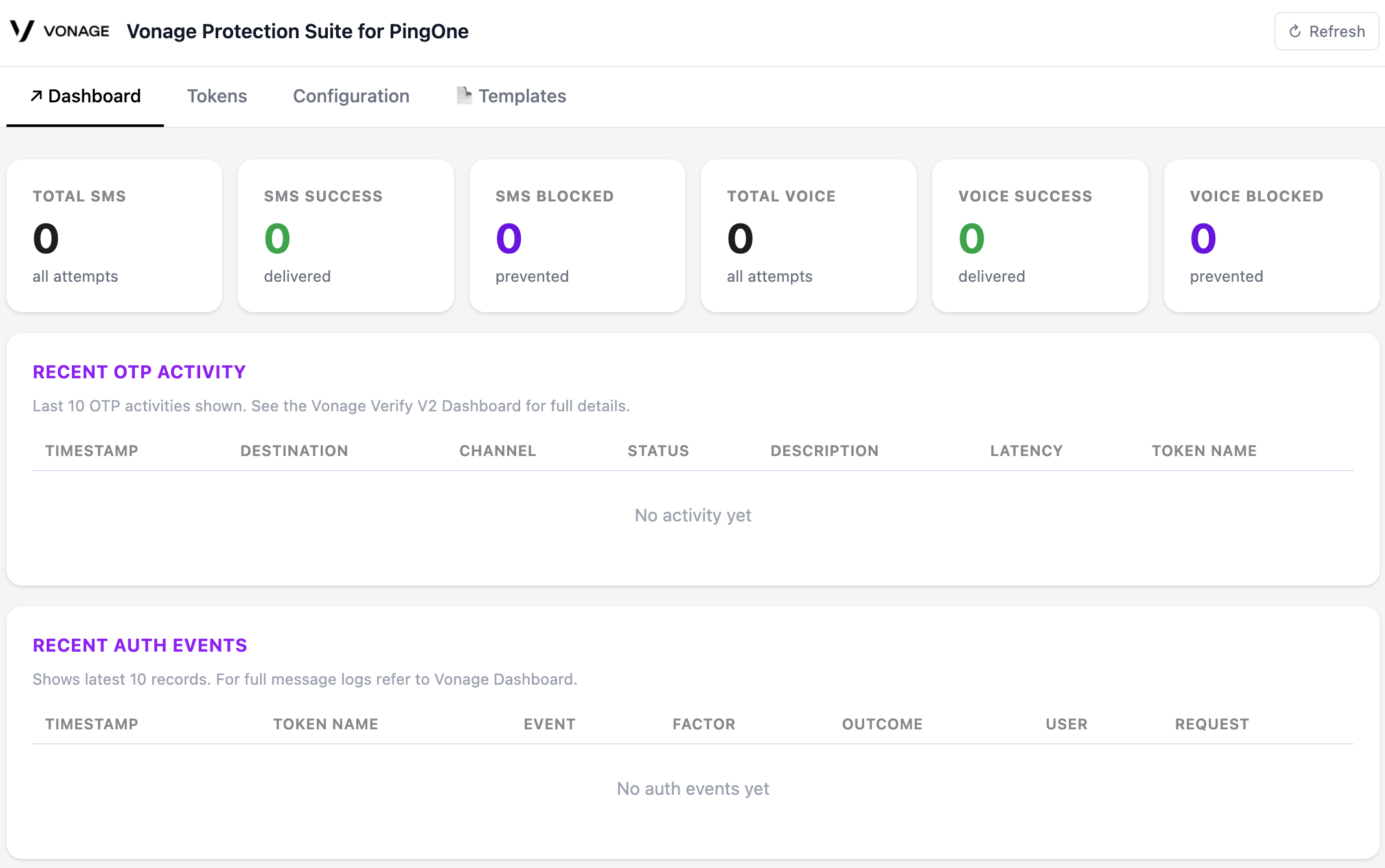Click the 'Shows latest 10 records' note

pos(304,680)
